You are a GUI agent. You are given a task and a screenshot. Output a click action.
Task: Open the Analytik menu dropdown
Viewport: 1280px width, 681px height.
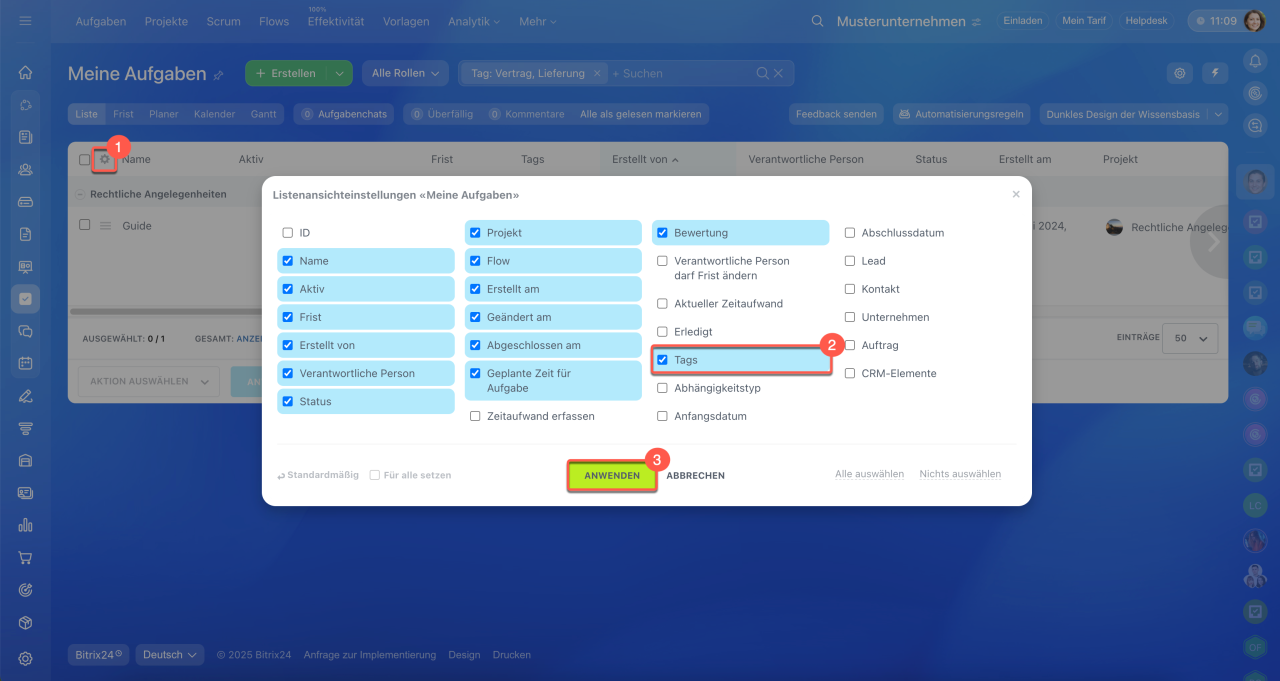click(474, 21)
